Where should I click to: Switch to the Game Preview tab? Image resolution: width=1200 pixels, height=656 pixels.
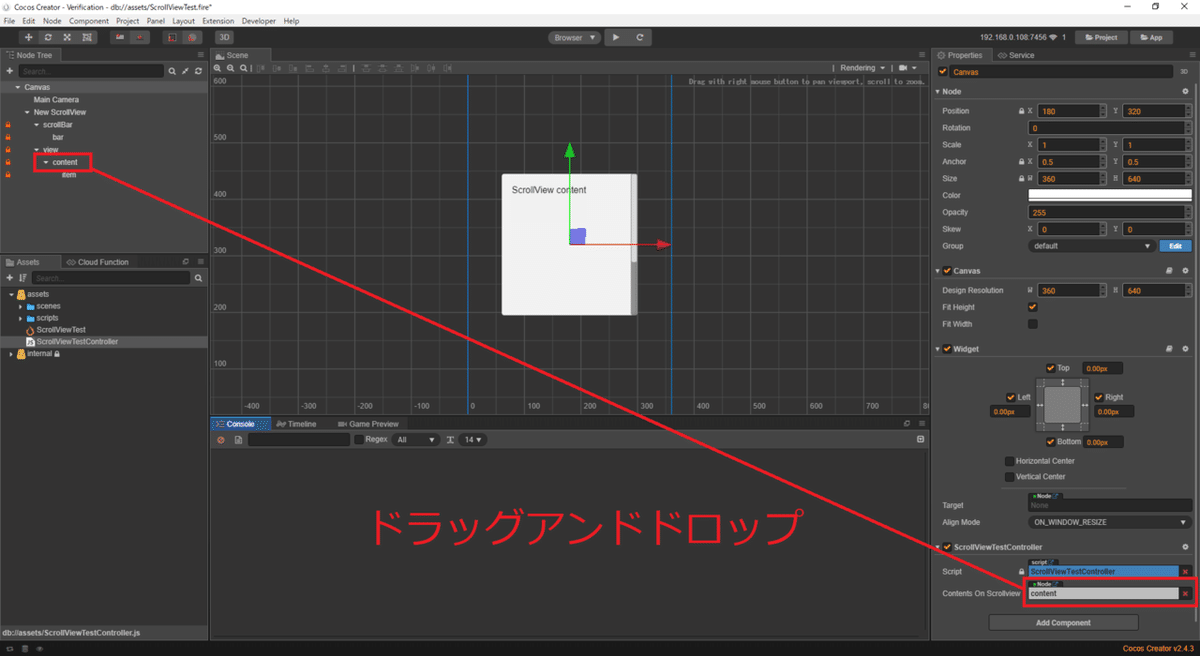pos(368,424)
